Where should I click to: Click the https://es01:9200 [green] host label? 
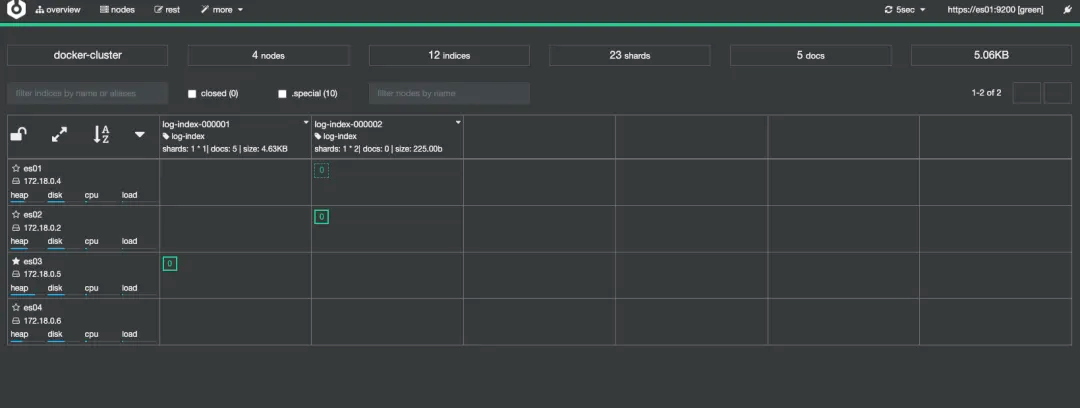click(x=995, y=10)
